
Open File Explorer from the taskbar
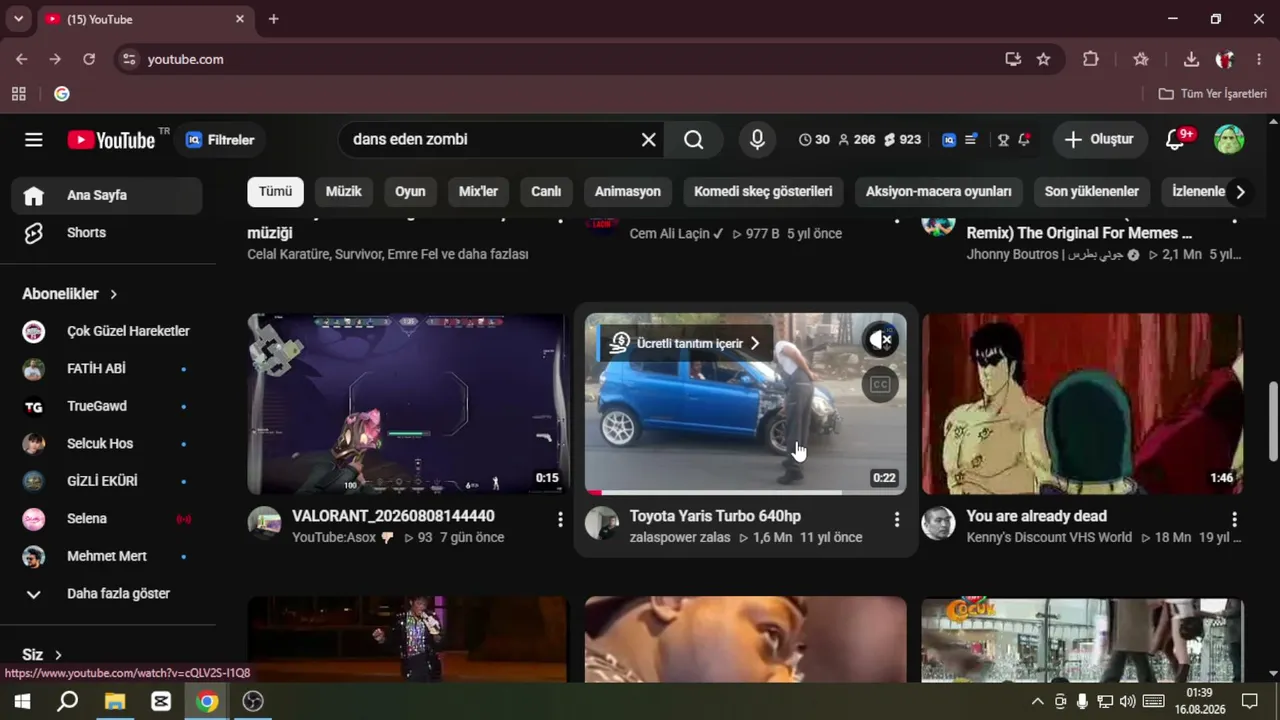(x=114, y=701)
